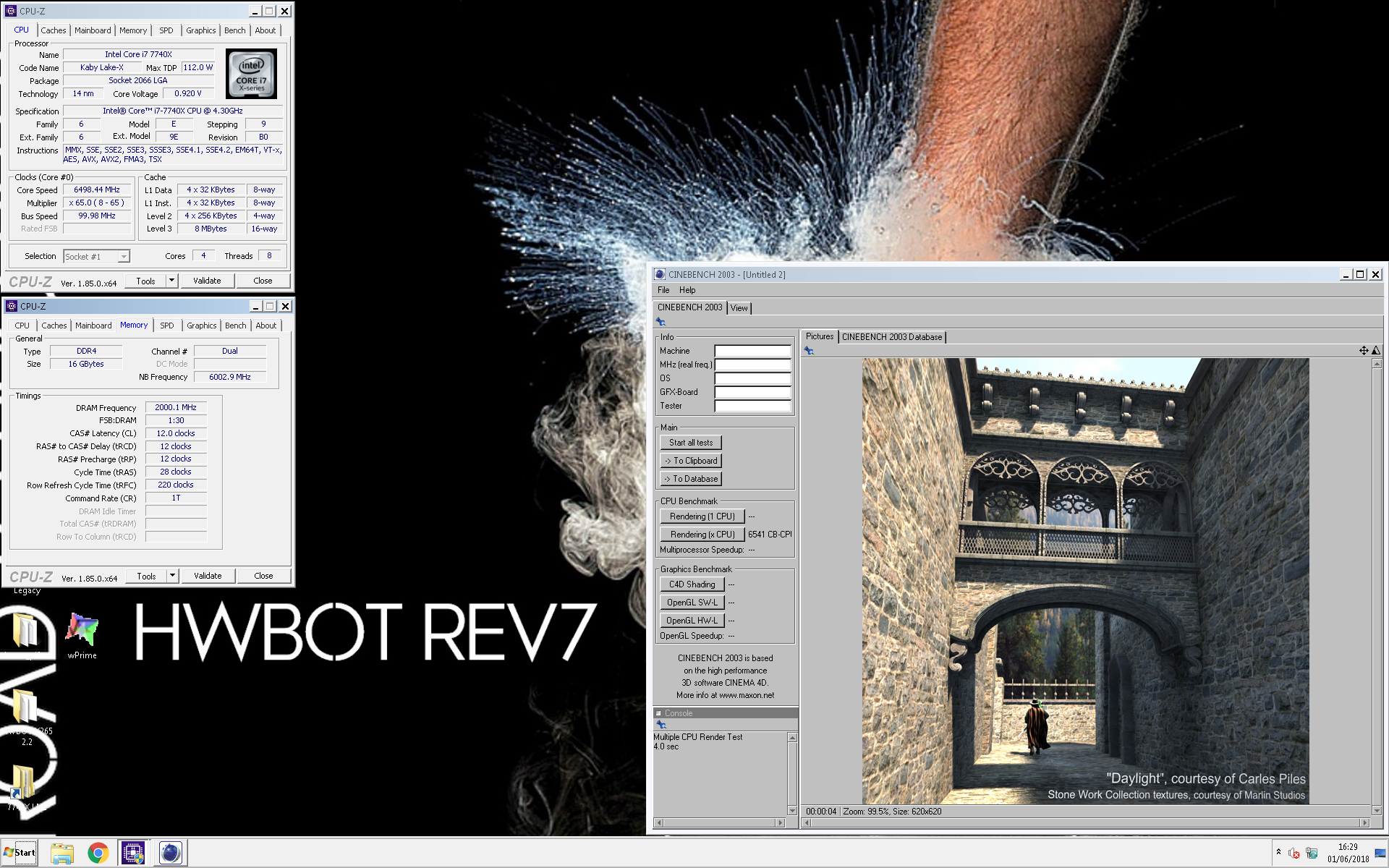Click Start all tests
Screen dimensions: 1389x868
(x=691, y=443)
